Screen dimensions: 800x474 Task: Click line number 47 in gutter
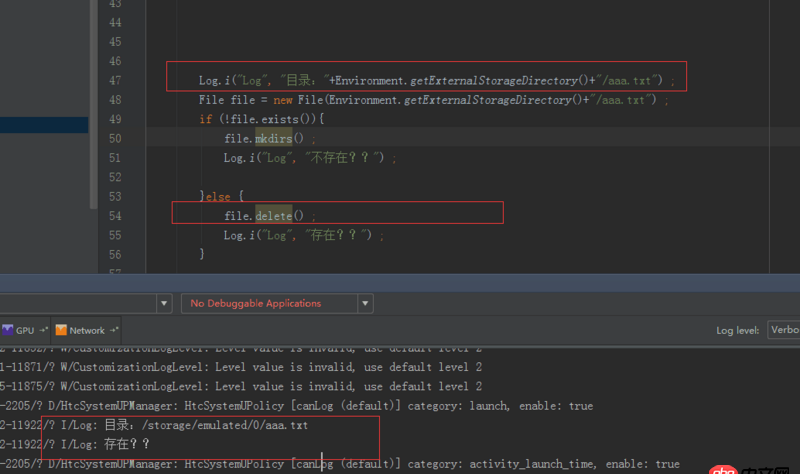click(113, 80)
